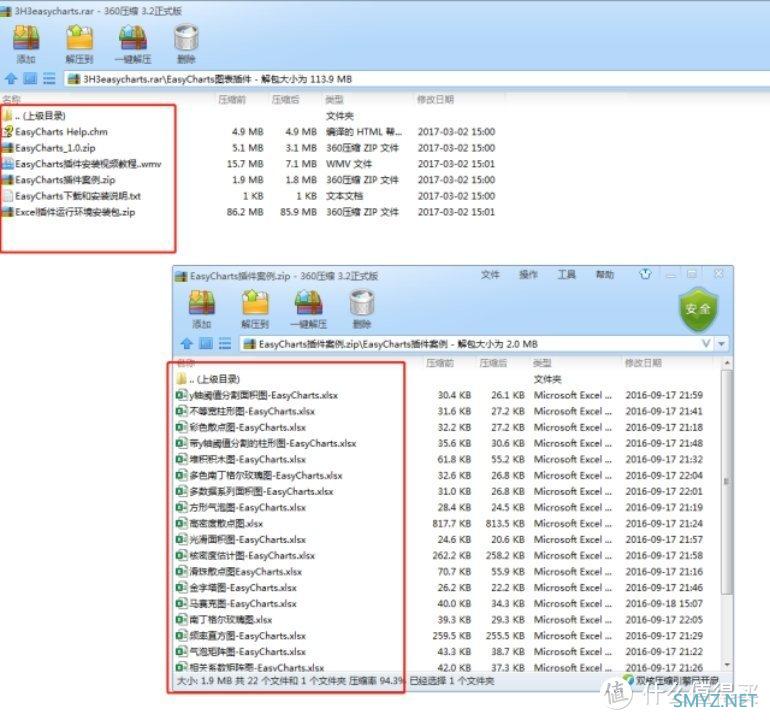Select the EasyCharts Help.chm file

[55, 132]
